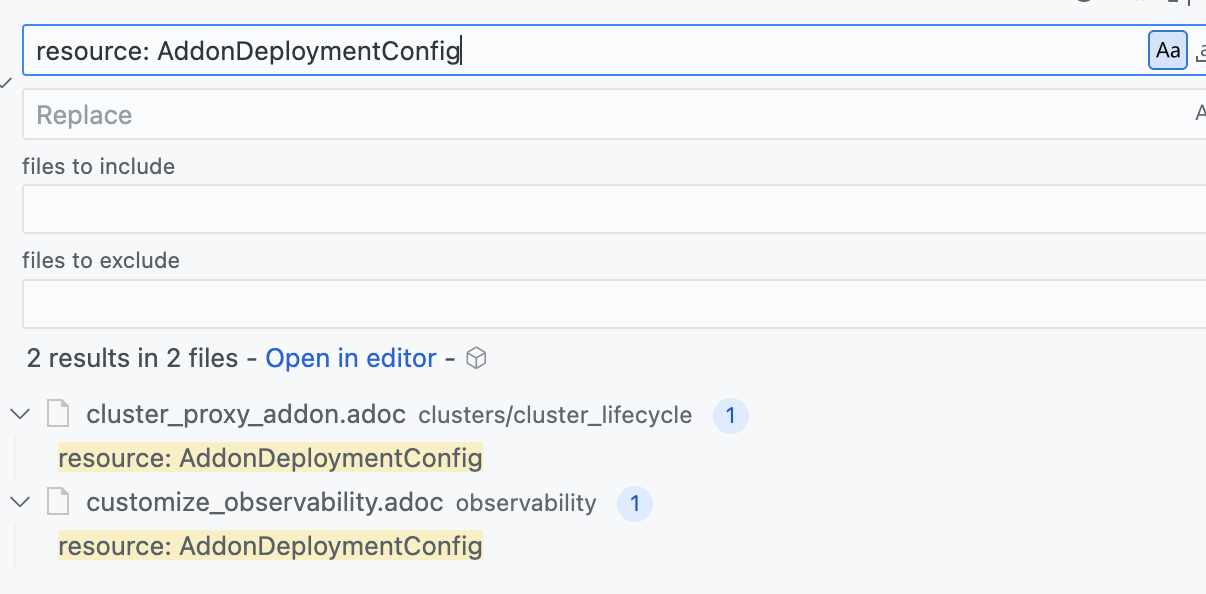Click the file icon for cluster_proxy_addon.adoc
Image resolution: width=1206 pixels, height=594 pixels.
pyautogui.click(x=59, y=414)
